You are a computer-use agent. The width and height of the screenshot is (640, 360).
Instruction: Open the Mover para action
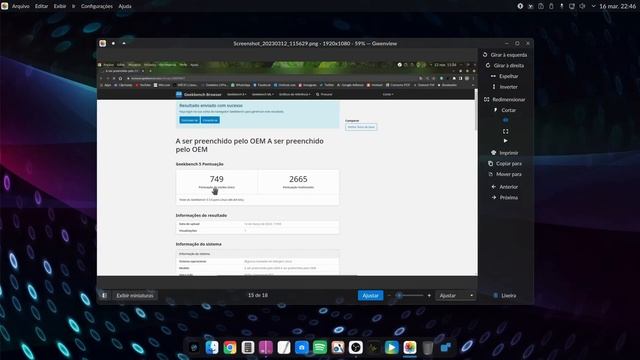click(x=505, y=174)
